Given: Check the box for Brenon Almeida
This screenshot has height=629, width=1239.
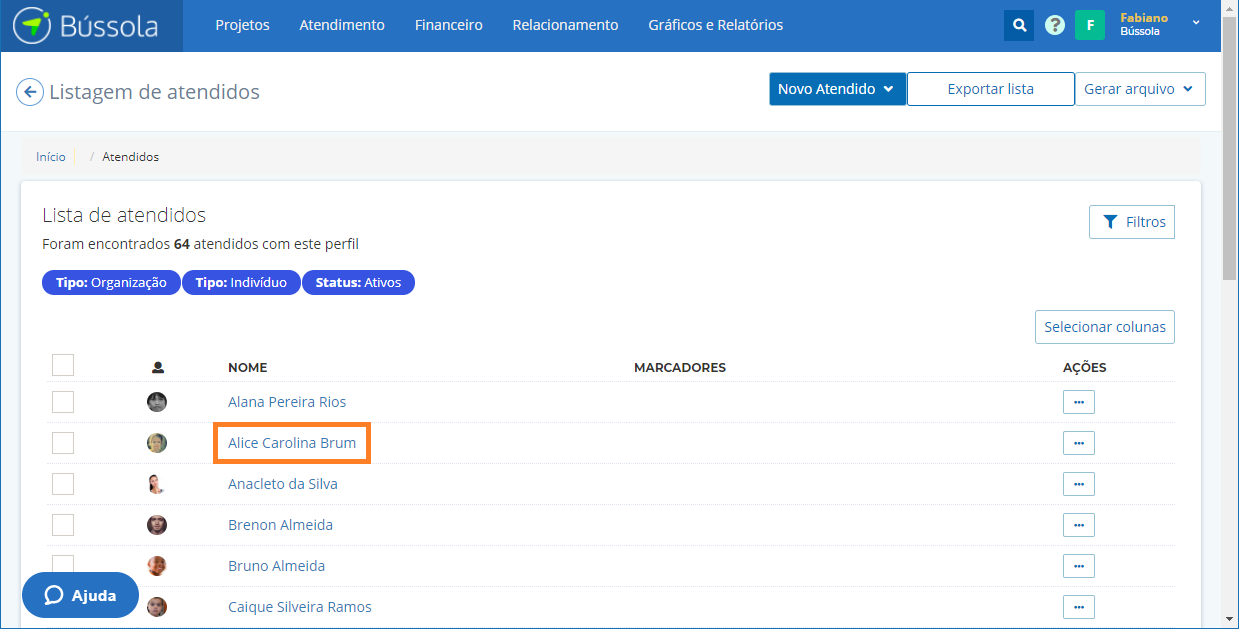Looking at the screenshot, I should pos(63,525).
